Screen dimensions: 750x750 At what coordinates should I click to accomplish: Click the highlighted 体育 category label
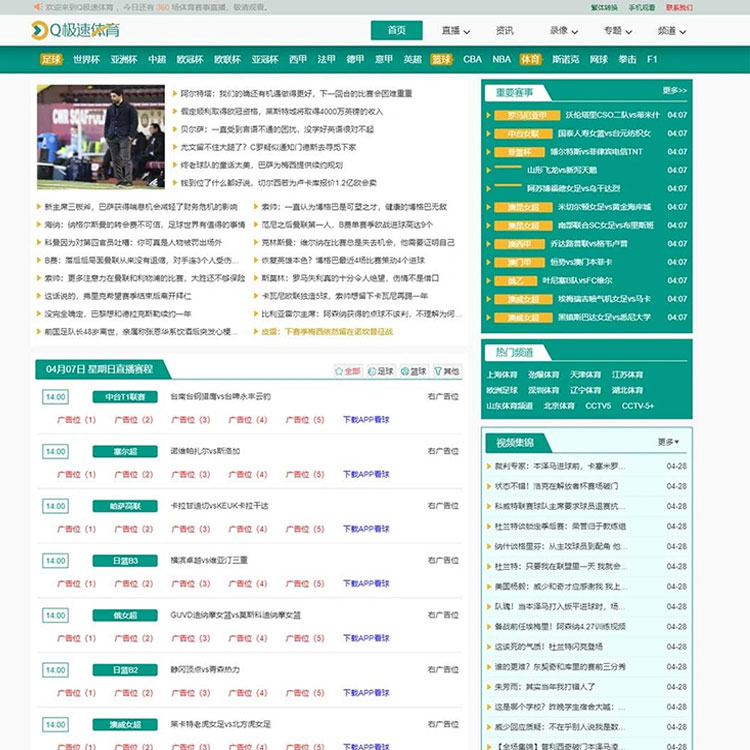click(x=530, y=59)
